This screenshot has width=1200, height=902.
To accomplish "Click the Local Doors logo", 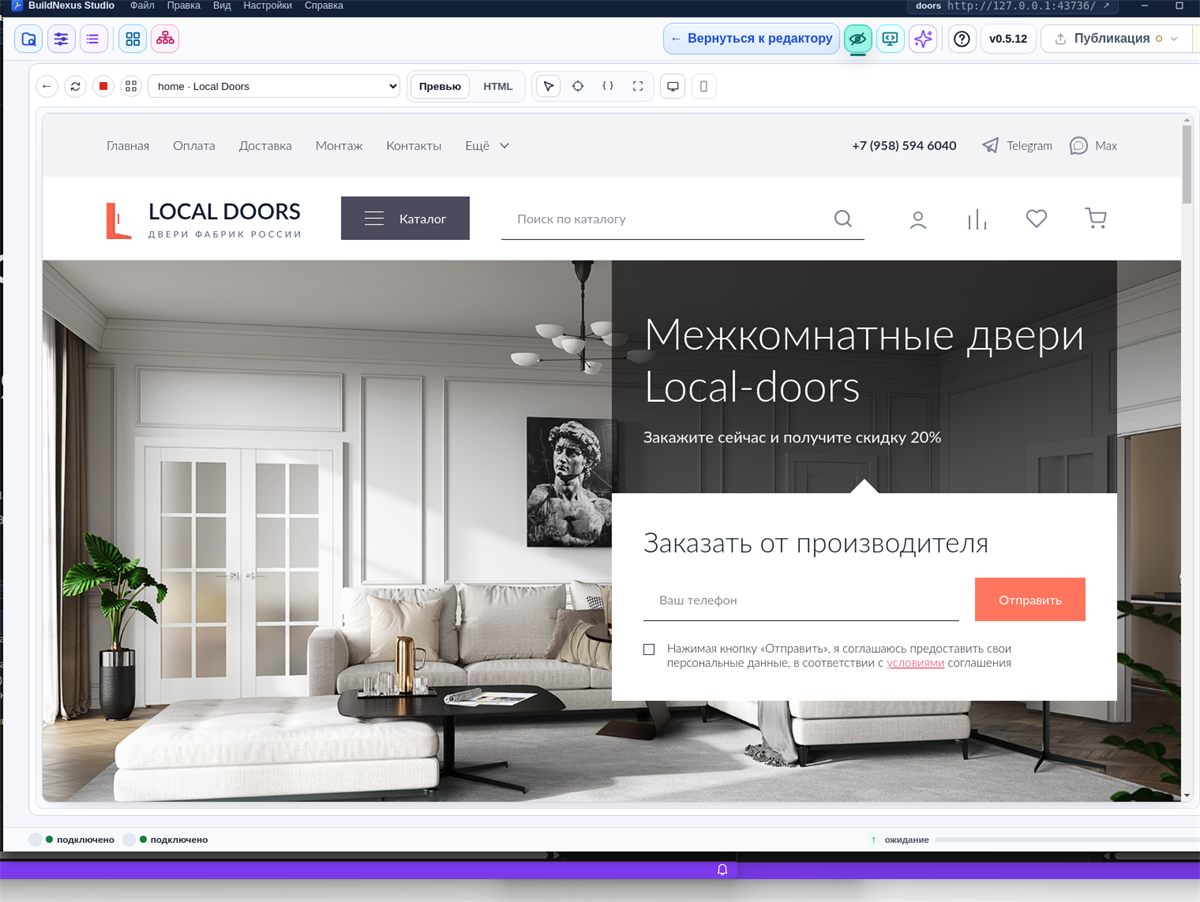I will click(x=204, y=220).
